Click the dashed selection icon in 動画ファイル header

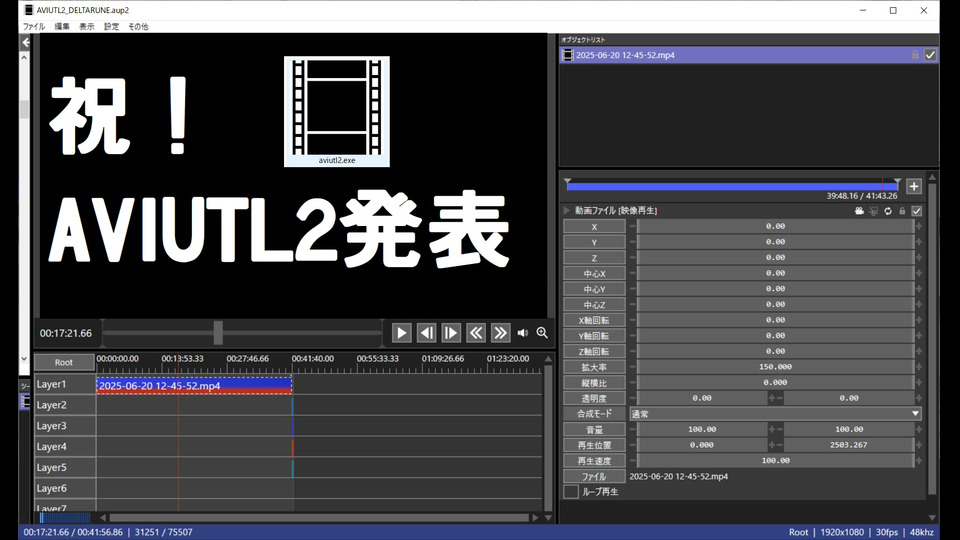point(874,211)
